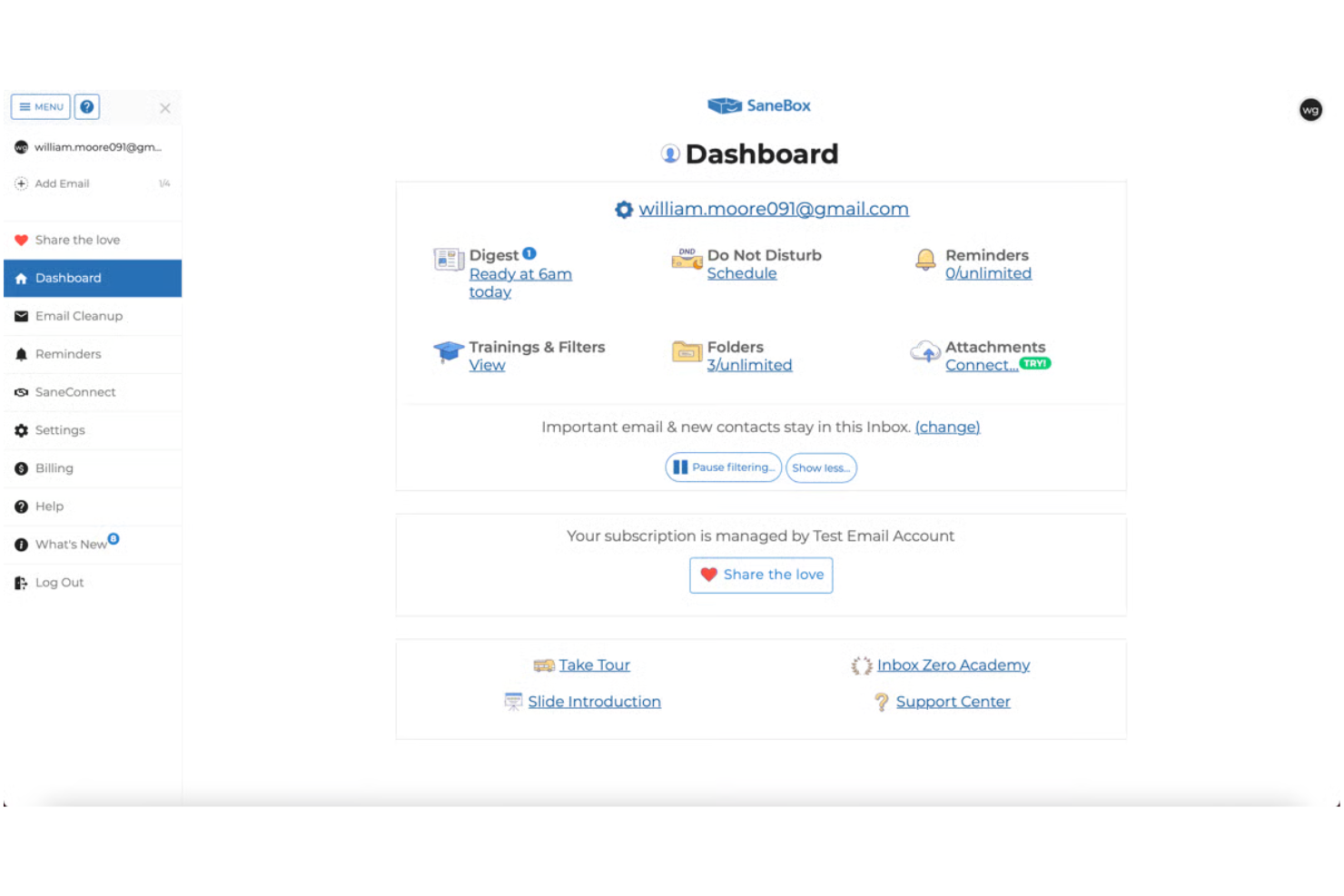This screenshot has height=896, width=1344.
Task: Open Folders via the folder icon
Action: [687, 352]
